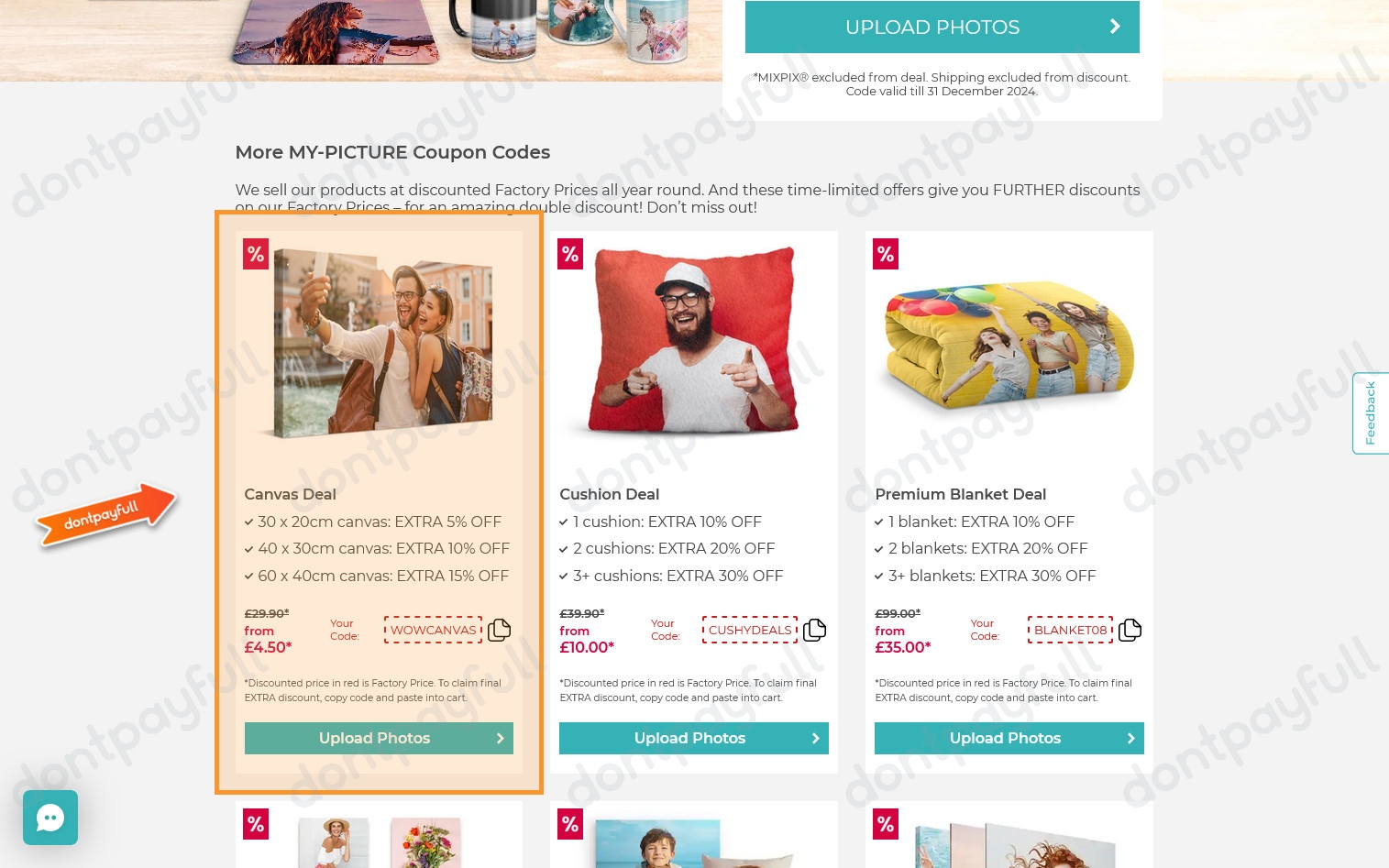This screenshot has width=1389, height=868.
Task: Open the Feedback side tab
Action: 1371,413
